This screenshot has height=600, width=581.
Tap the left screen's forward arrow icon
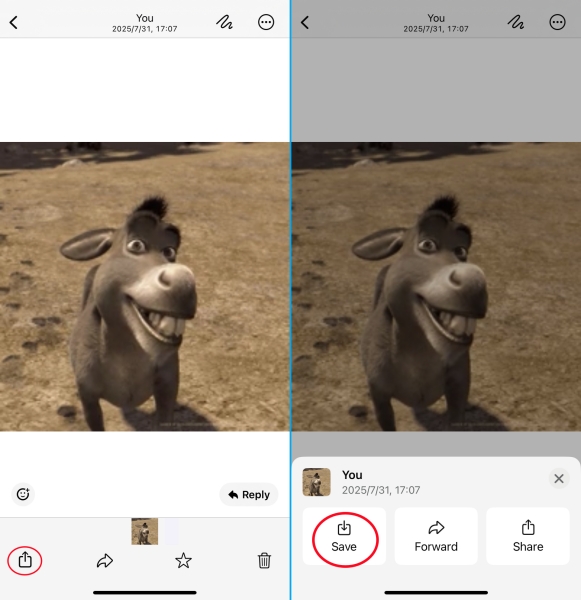click(x=105, y=561)
